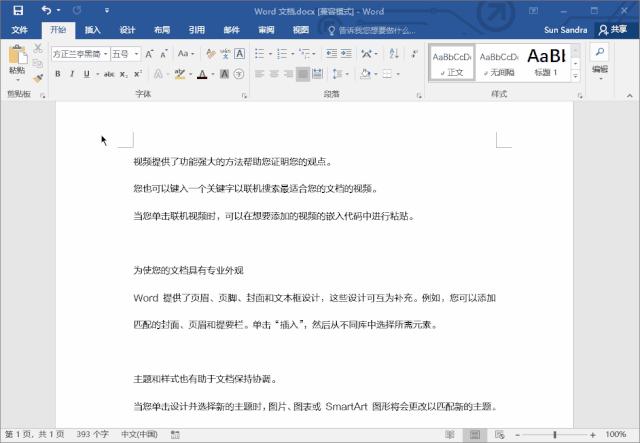This screenshot has width=640, height=443.
Task: Switch to Web Layout view
Action: pyautogui.click(x=500, y=434)
